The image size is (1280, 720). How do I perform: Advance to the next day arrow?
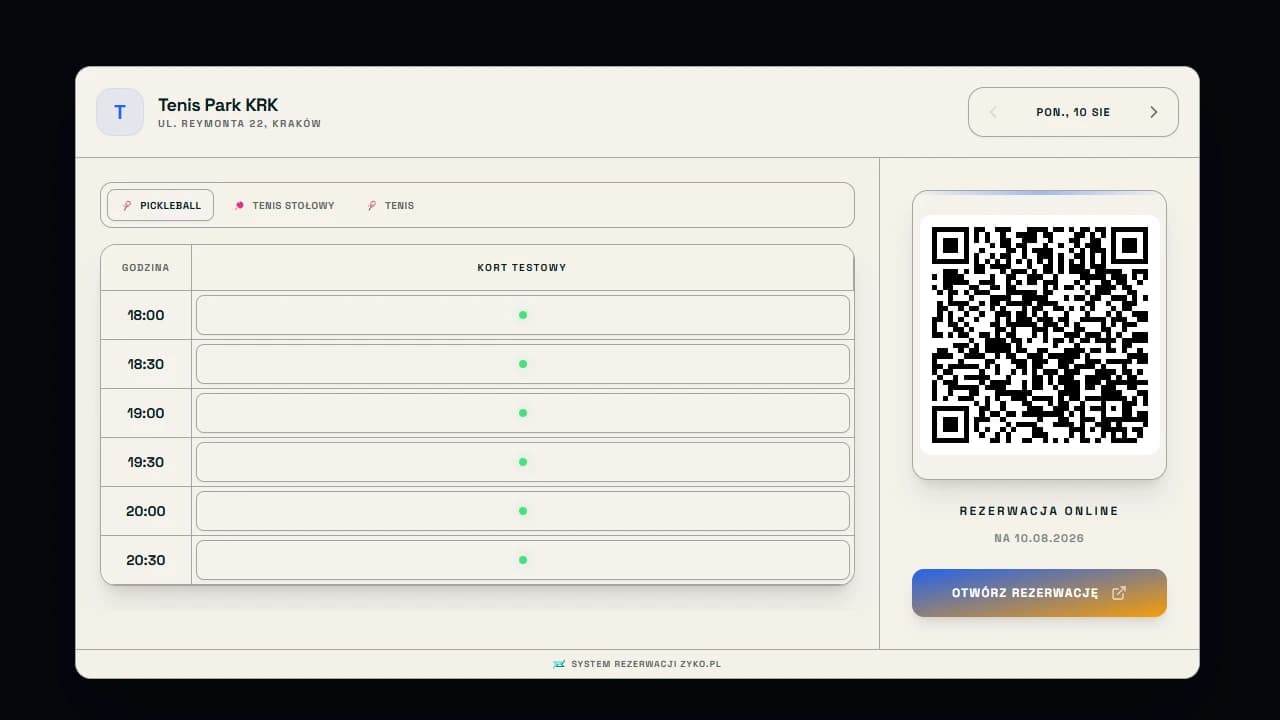1153,112
